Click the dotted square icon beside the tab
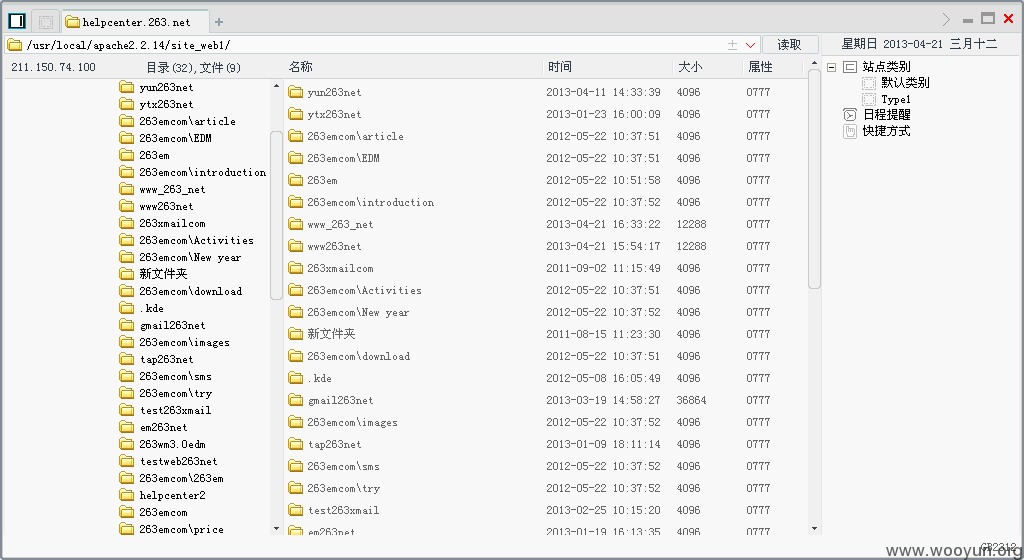This screenshot has height=560, width=1024. 46,22
